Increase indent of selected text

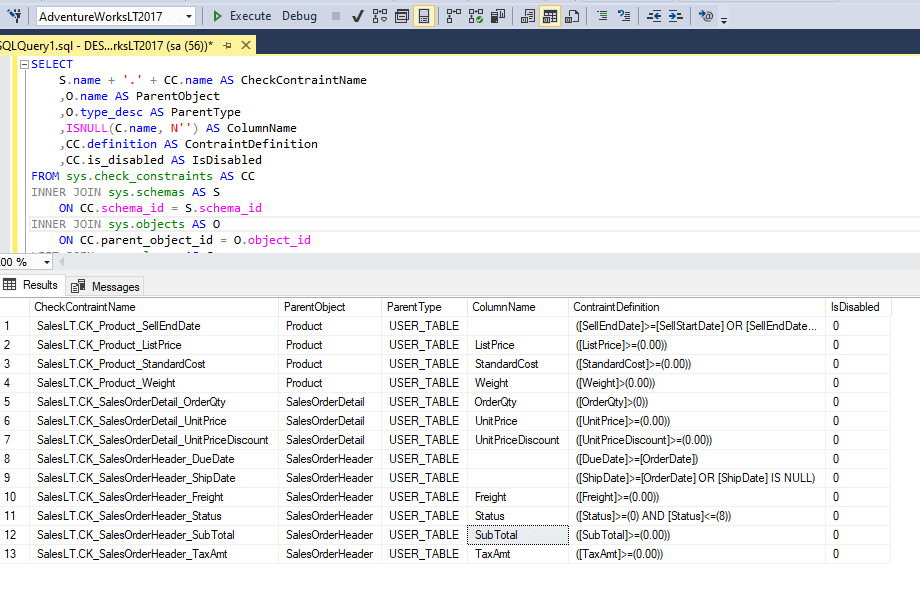[670, 16]
